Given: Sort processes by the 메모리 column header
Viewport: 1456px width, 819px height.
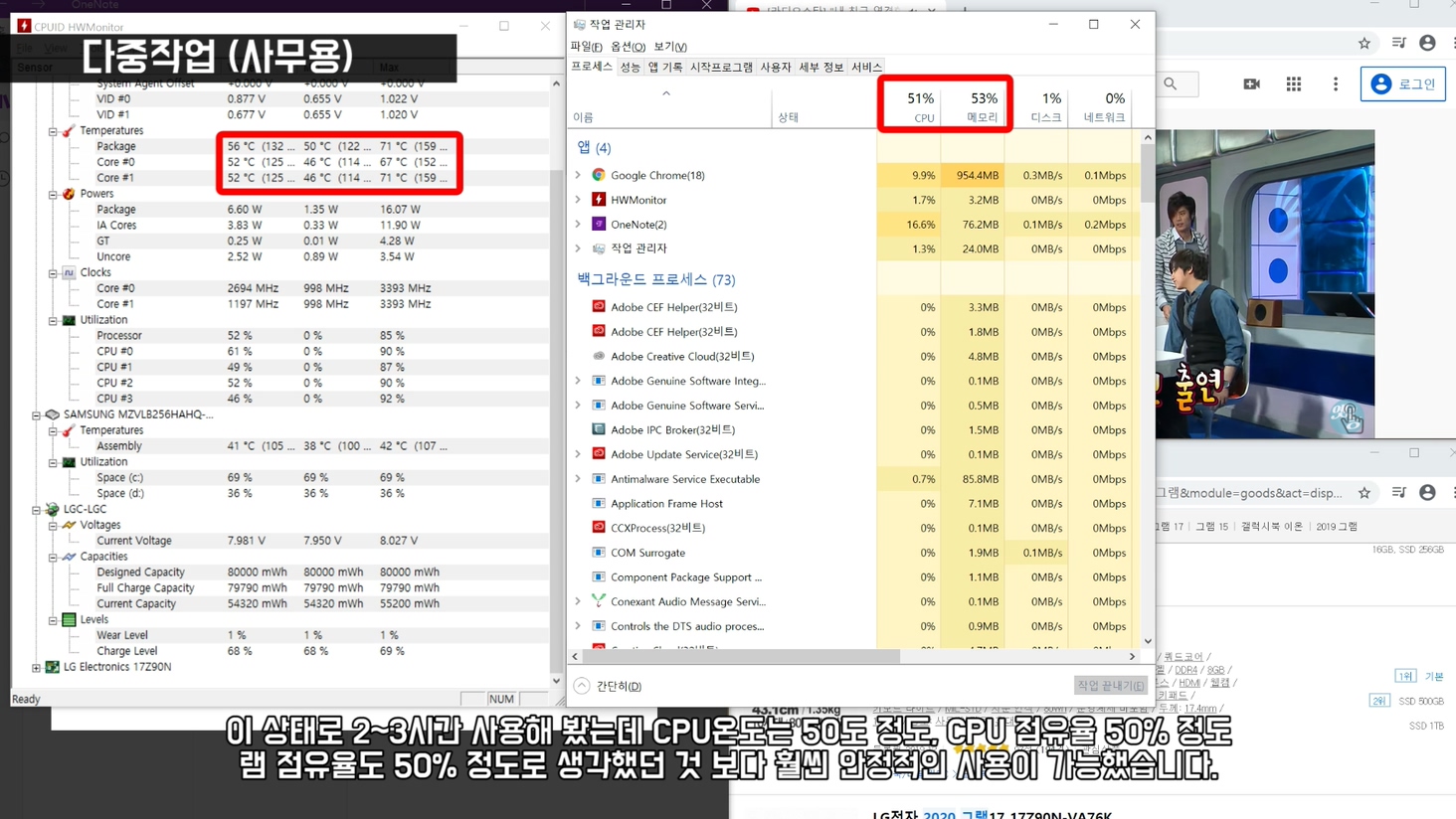Looking at the screenshot, I should pos(973,106).
